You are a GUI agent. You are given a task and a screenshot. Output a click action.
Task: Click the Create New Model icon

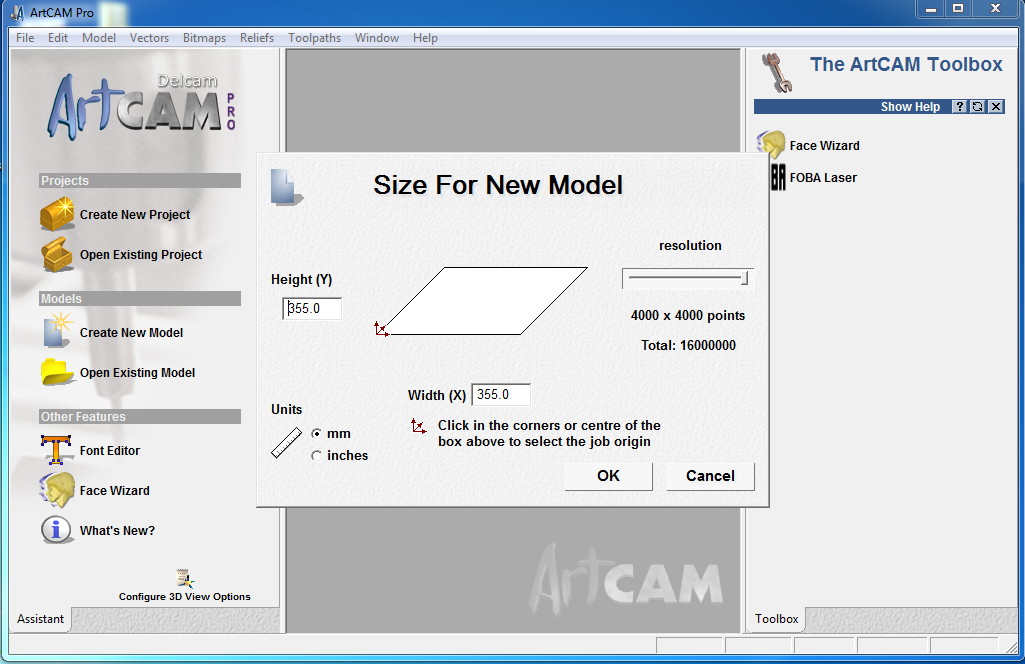pyautogui.click(x=58, y=330)
